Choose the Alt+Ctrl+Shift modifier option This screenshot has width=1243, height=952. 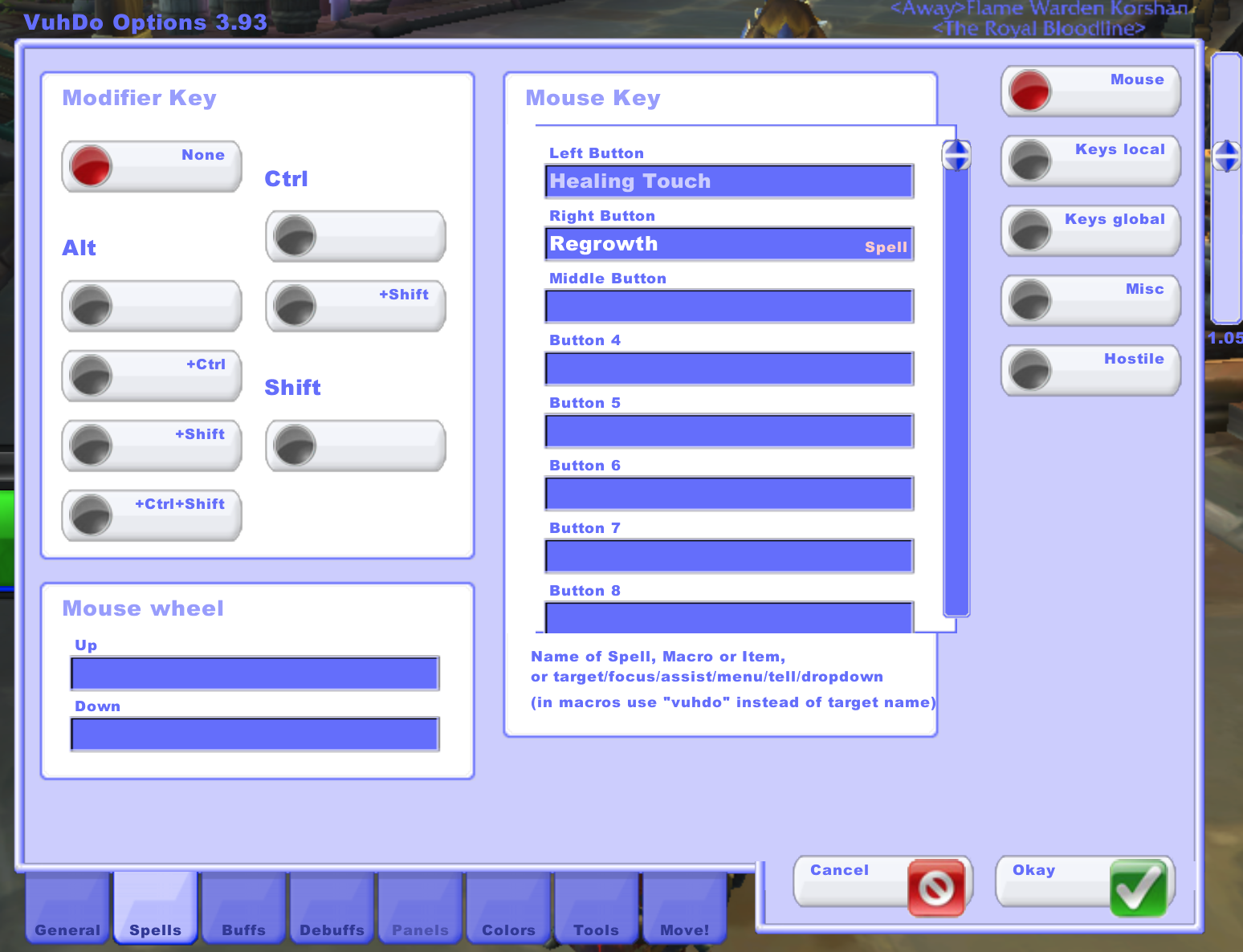tap(91, 515)
